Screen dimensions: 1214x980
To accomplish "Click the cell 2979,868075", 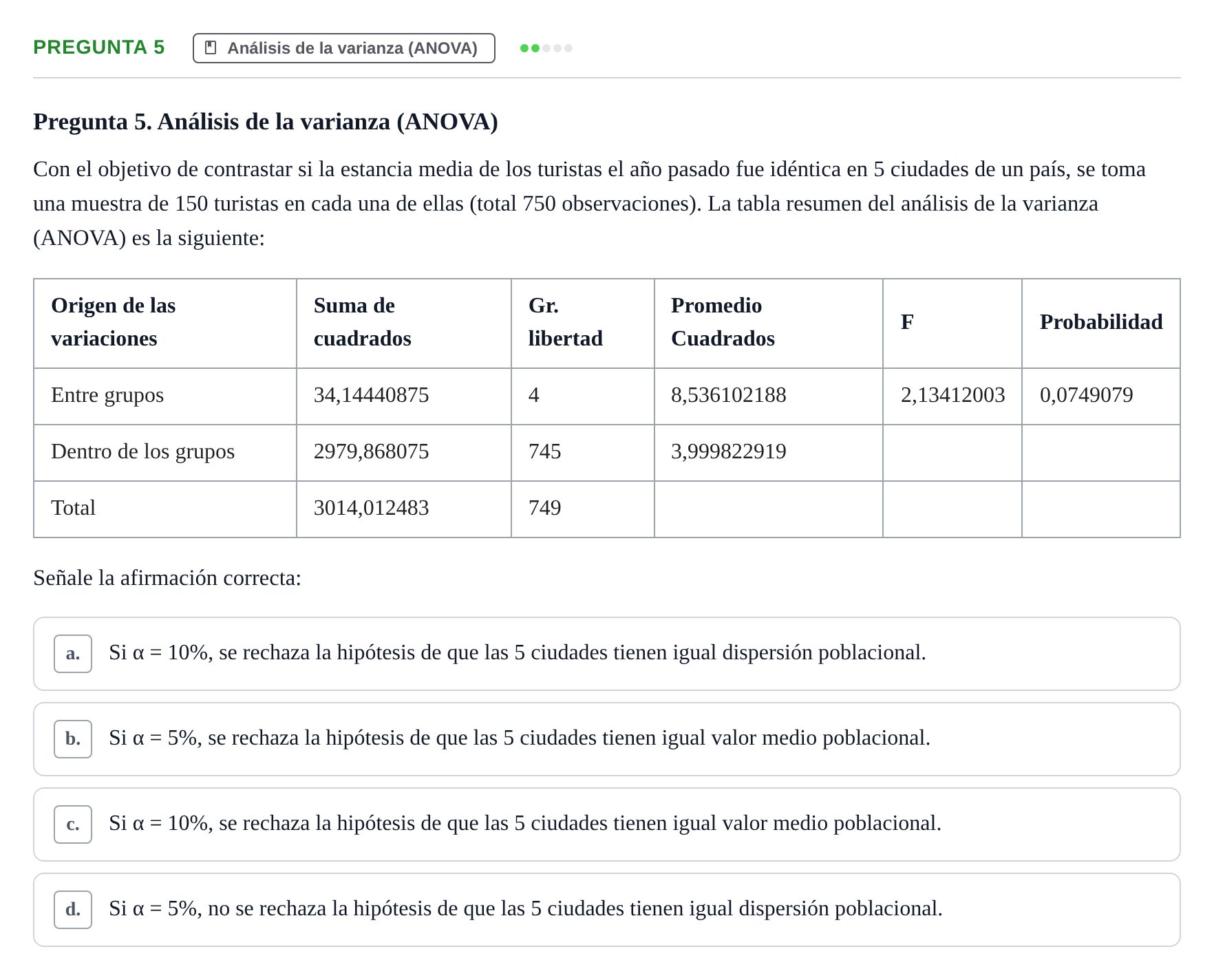I will click(x=371, y=451).
